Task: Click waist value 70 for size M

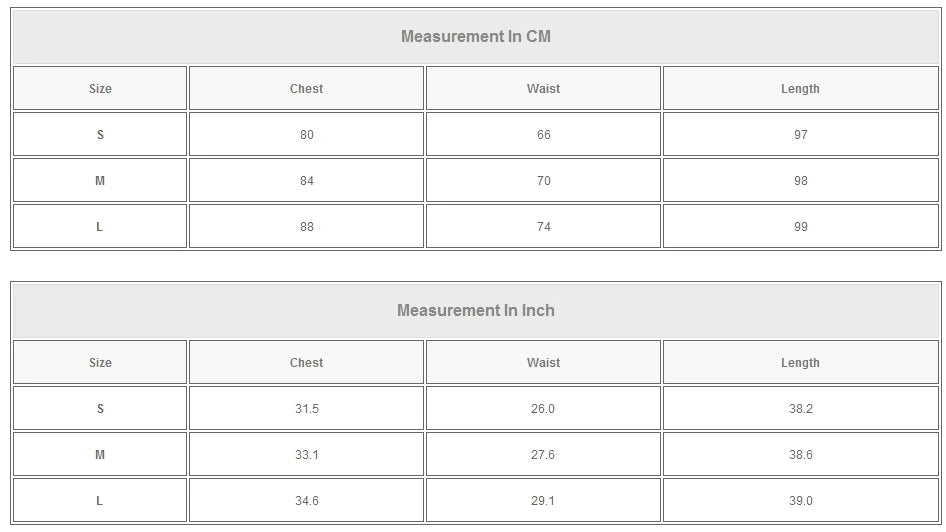Action: point(543,181)
